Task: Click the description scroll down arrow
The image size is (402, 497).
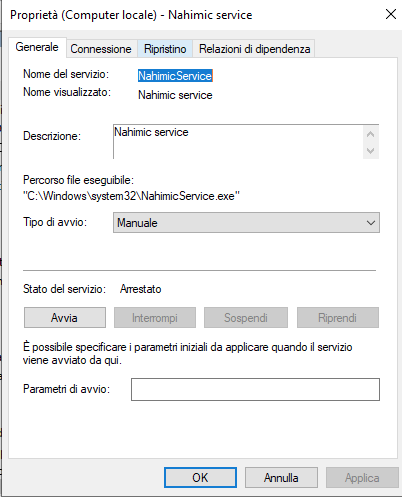Action: [x=370, y=151]
